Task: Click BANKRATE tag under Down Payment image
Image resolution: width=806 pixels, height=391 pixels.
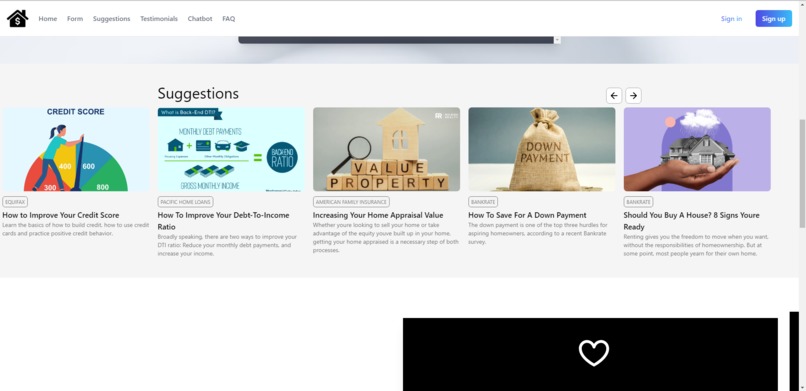Action: tap(483, 202)
